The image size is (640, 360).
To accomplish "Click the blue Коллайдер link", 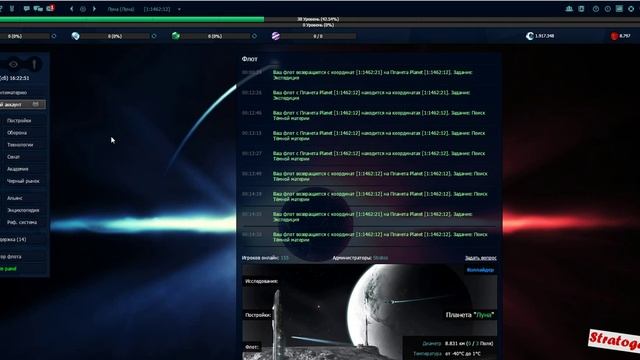I will click(480, 270).
